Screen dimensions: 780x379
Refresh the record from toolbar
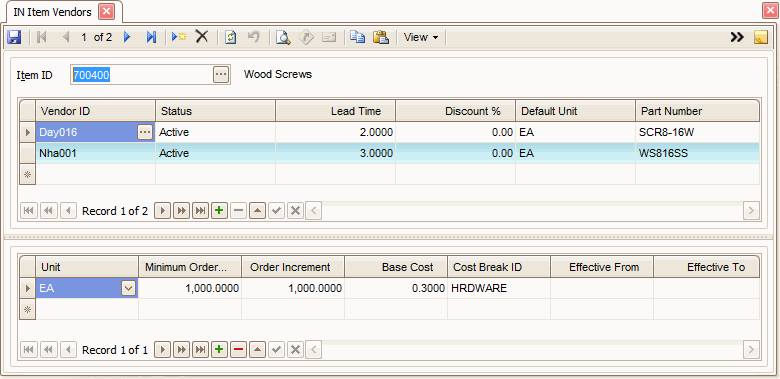230,37
